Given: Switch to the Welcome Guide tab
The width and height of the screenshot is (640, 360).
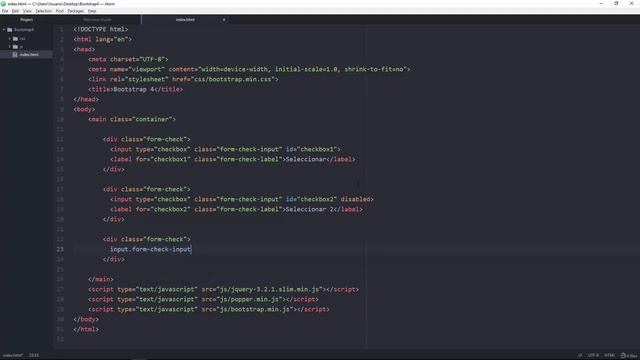Looking at the screenshot, I should tap(97, 20).
